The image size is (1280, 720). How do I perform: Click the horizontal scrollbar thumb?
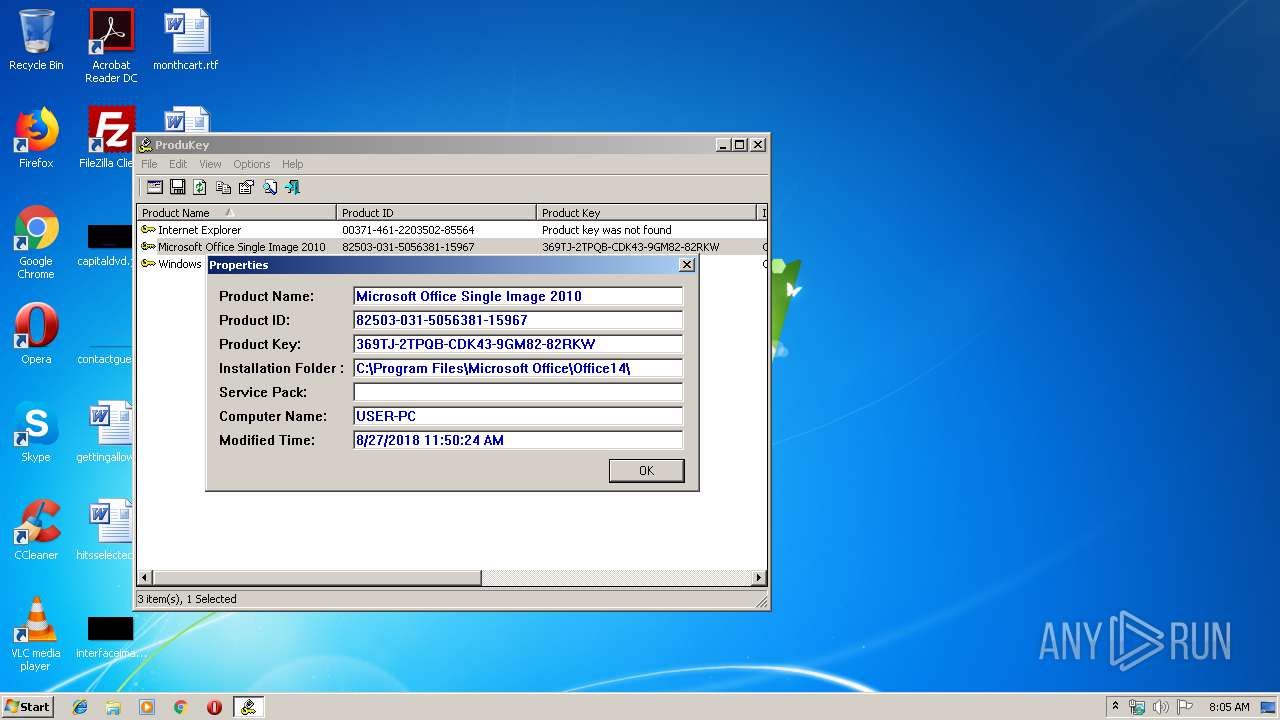317,577
